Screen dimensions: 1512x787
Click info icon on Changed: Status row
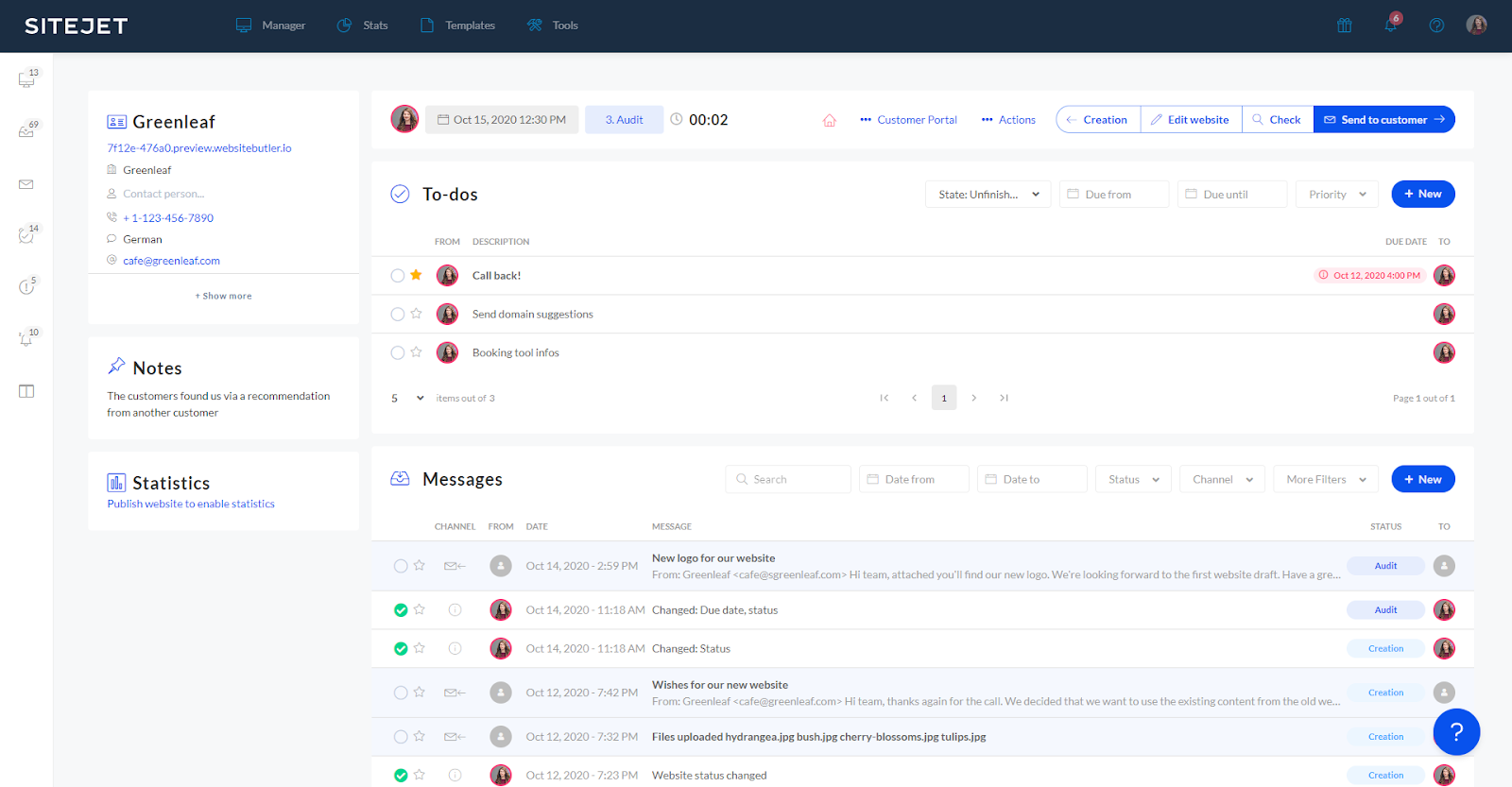click(455, 648)
